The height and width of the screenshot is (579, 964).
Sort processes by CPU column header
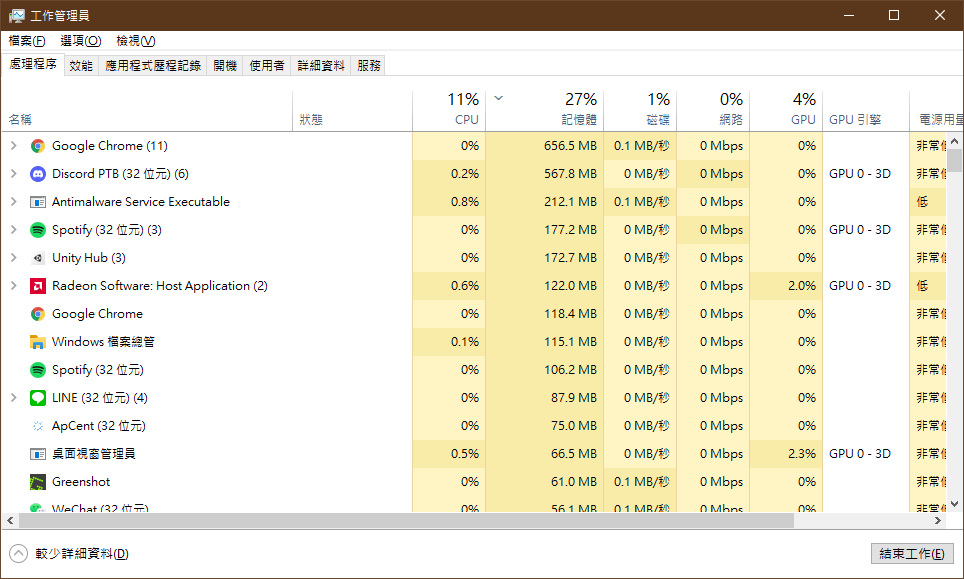click(449, 111)
